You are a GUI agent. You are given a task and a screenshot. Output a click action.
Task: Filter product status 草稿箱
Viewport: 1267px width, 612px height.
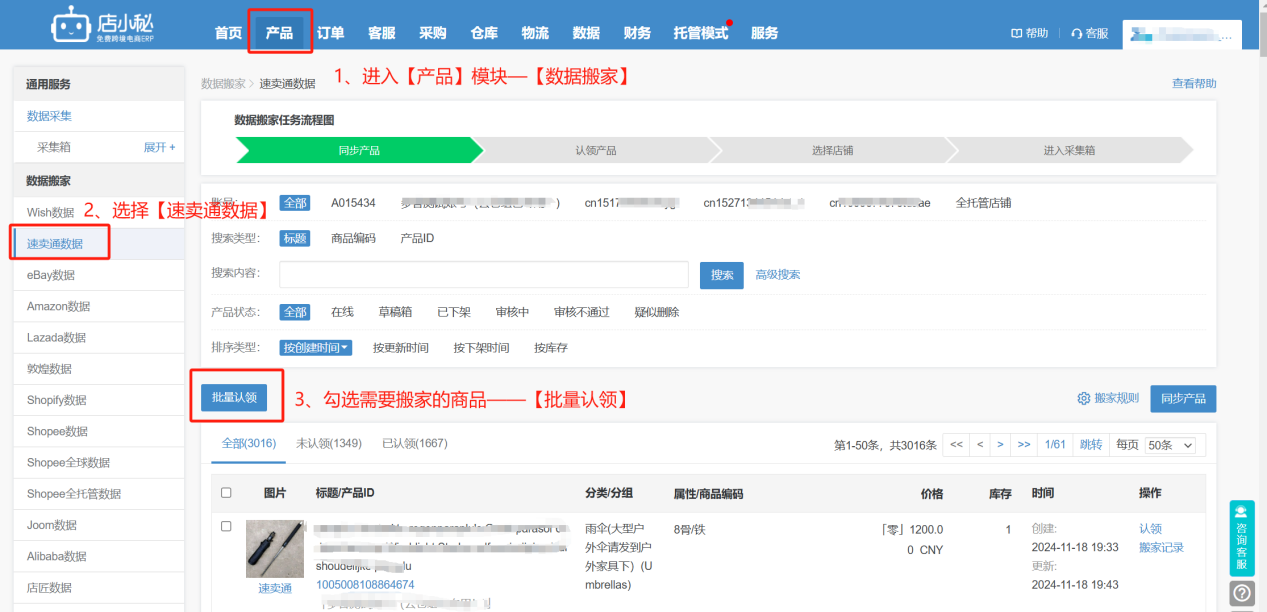coord(395,312)
